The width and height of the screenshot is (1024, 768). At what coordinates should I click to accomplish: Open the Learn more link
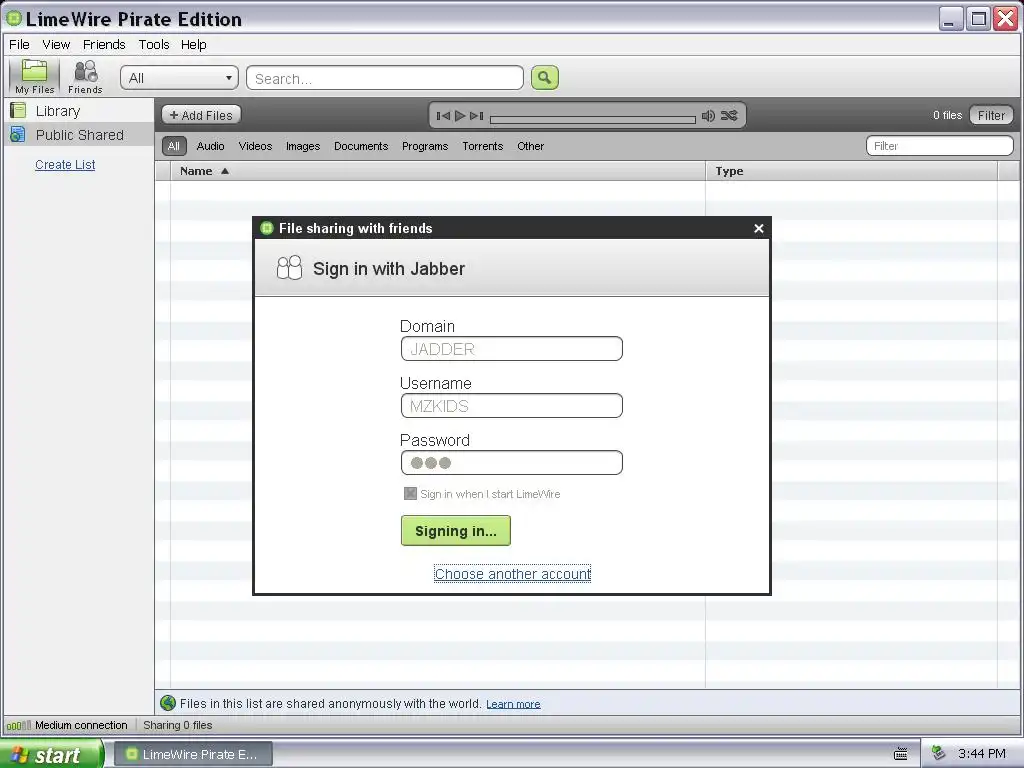(x=513, y=704)
